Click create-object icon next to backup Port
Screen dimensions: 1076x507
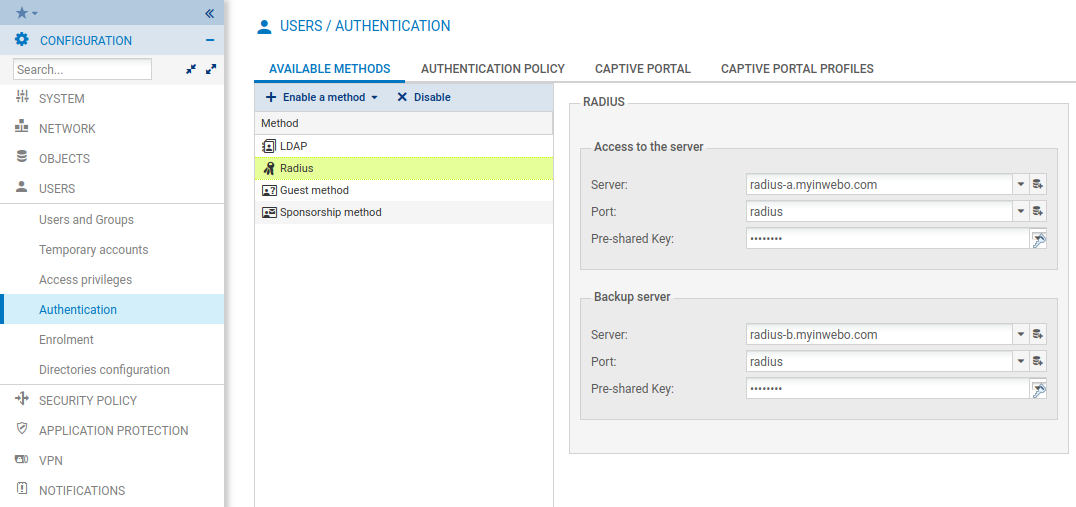click(1038, 362)
